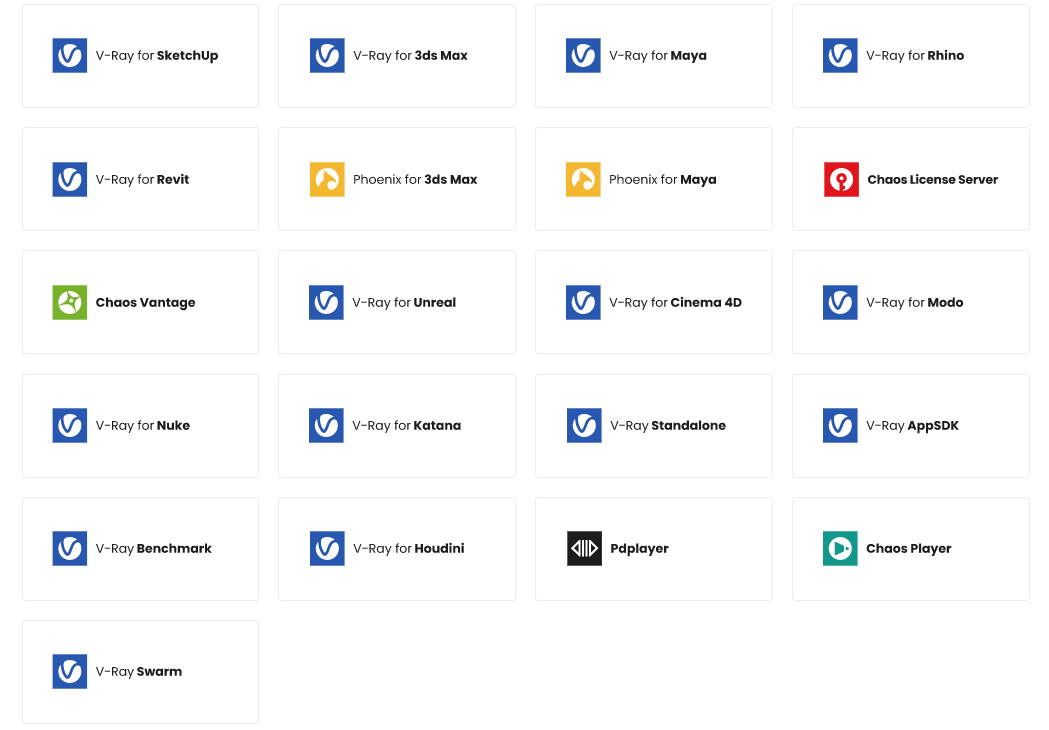
Task: Click the V-Ray icon beside Houdini
Action: pyautogui.click(x=327, y=549)
